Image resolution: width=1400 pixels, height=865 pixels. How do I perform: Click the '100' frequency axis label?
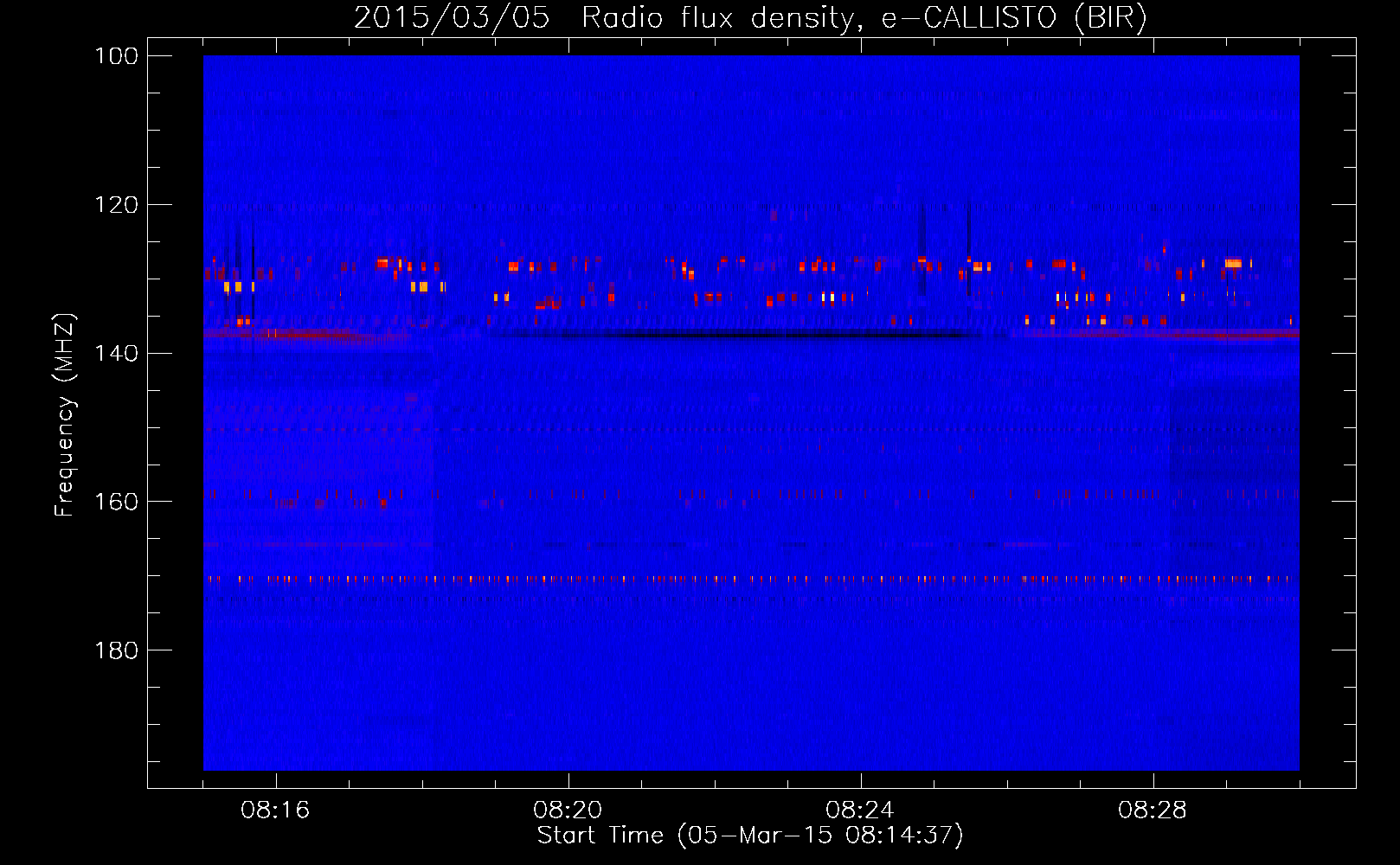117,56
